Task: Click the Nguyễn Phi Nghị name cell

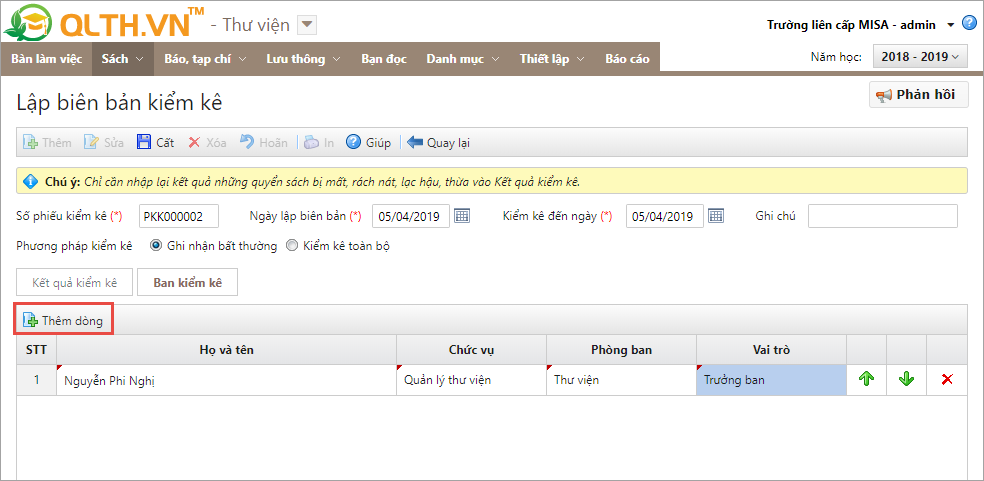Action: pyautogui.click(x=227, y=380)
